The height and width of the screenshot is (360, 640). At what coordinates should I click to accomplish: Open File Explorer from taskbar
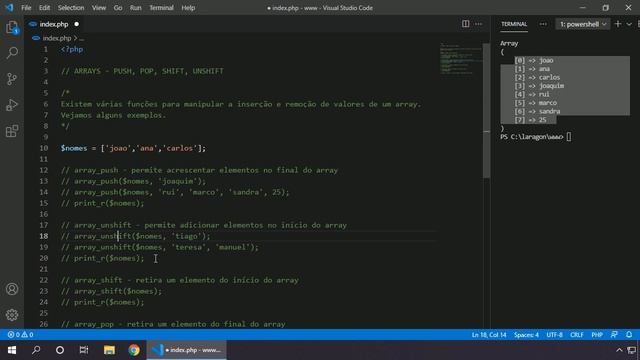coord(109,350)
